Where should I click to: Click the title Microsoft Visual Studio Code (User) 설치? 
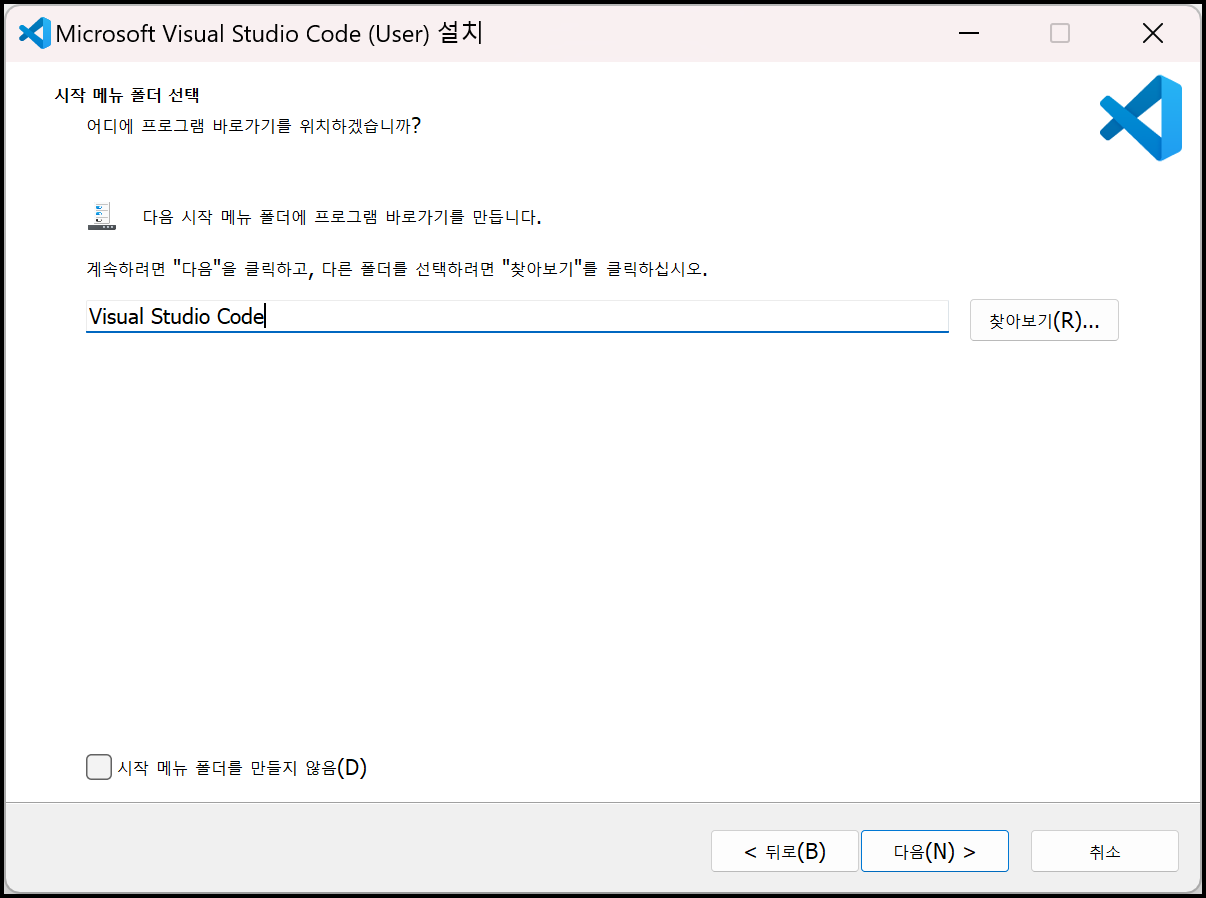[x=269, y=33]
